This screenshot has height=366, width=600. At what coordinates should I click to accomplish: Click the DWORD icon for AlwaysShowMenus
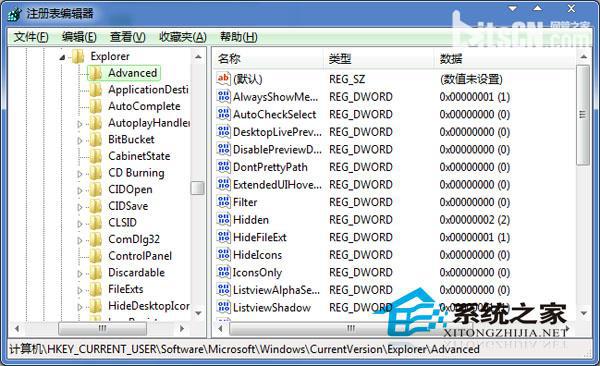coord(223,96)
